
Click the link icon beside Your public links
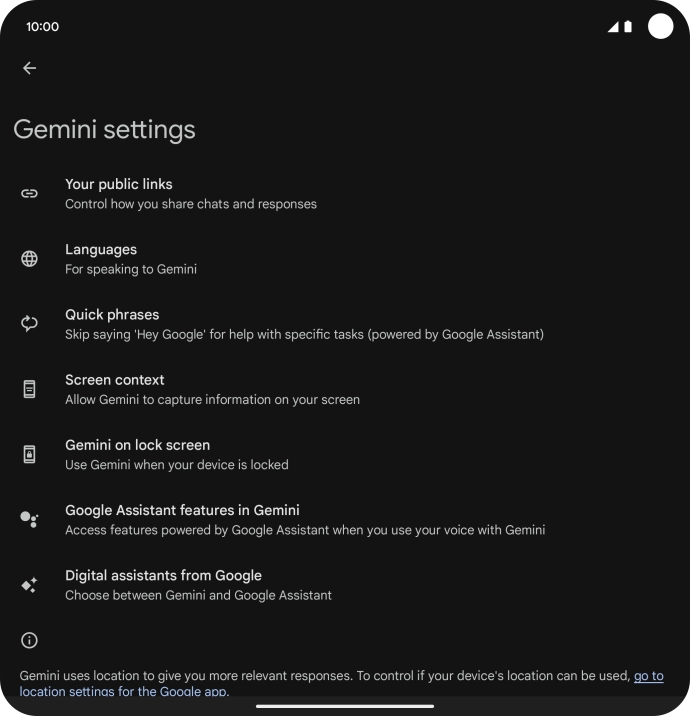coord(29,193)
